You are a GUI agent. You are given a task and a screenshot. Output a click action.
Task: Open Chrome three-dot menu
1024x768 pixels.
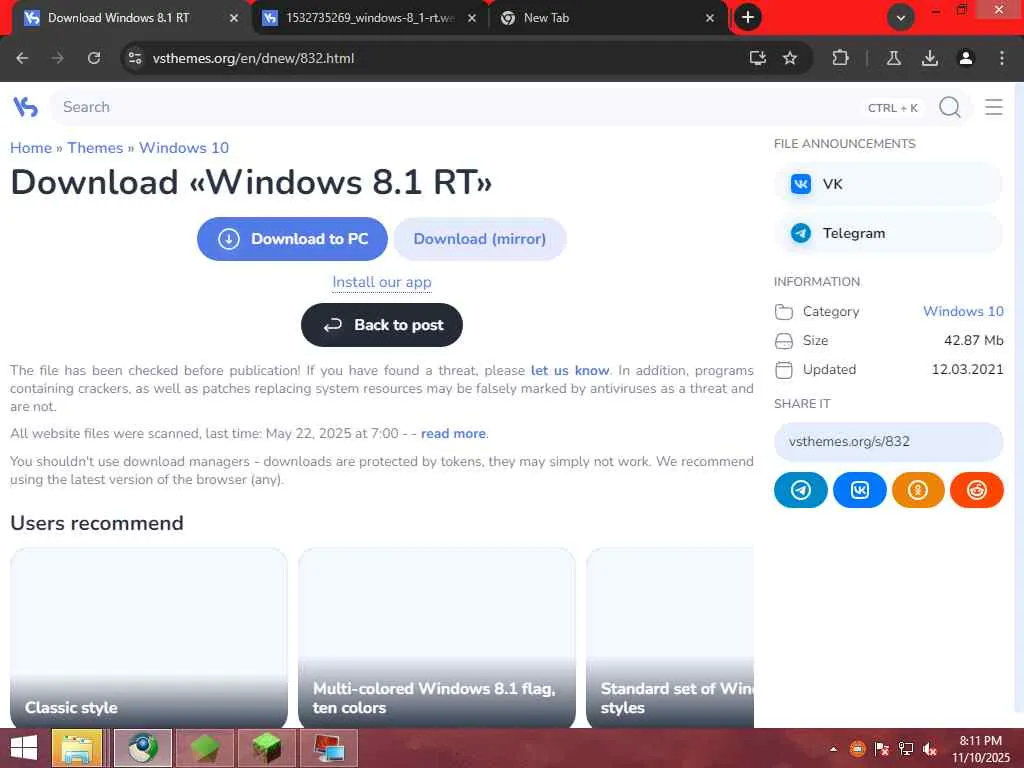(x=1001, y=58)
